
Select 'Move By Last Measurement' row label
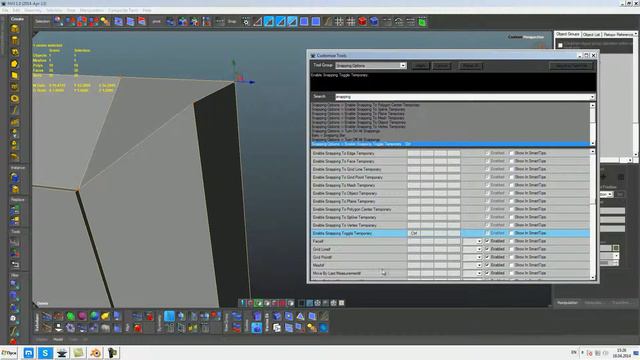(337, 273)
